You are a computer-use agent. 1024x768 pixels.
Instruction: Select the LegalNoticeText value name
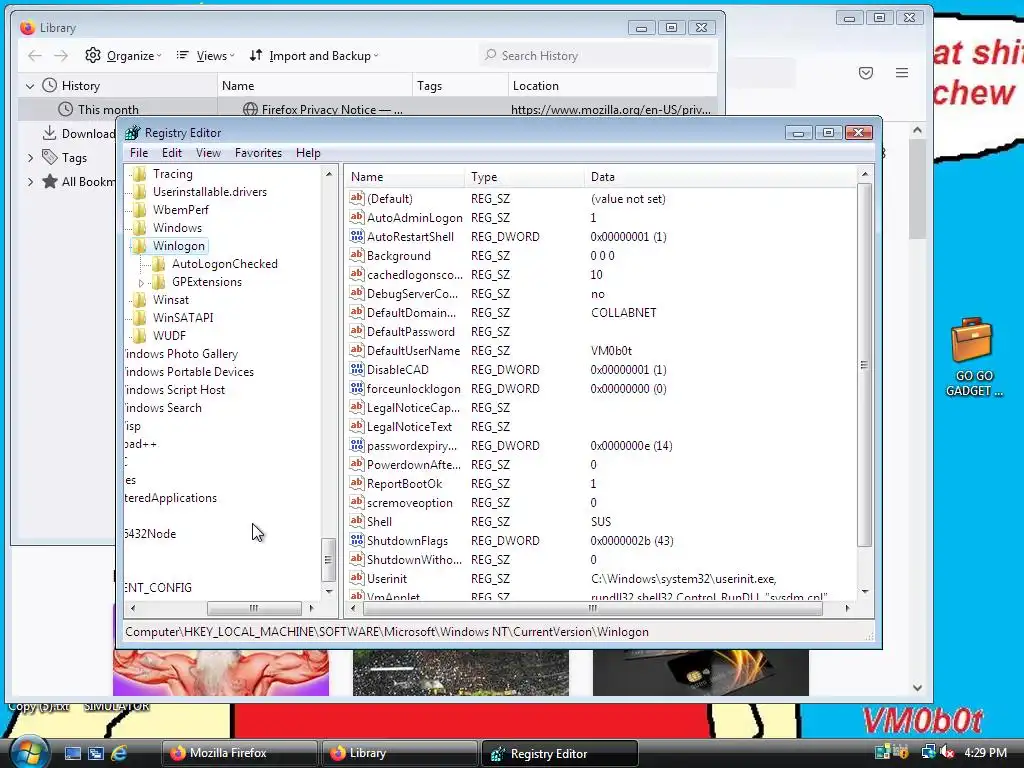pos(409,426)
